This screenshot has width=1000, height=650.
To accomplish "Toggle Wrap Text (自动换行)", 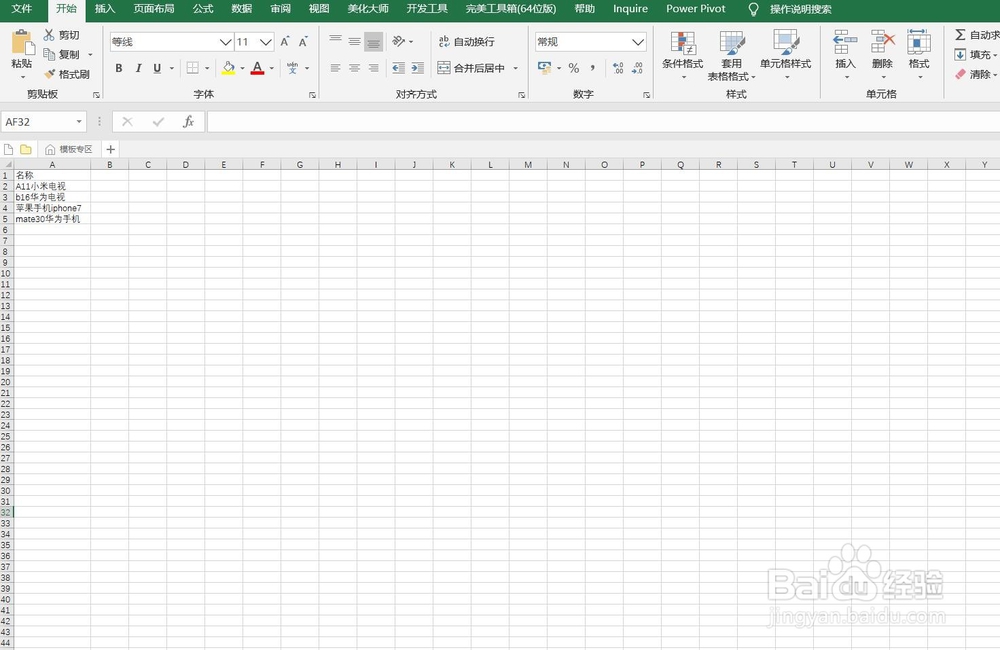I will 466,41.
